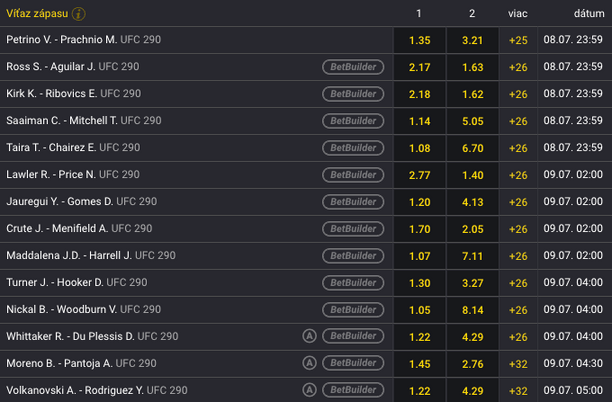Click the info icon next to Víťaz zápasu
This screenshot has height=402, width=612.
point(78,14)
